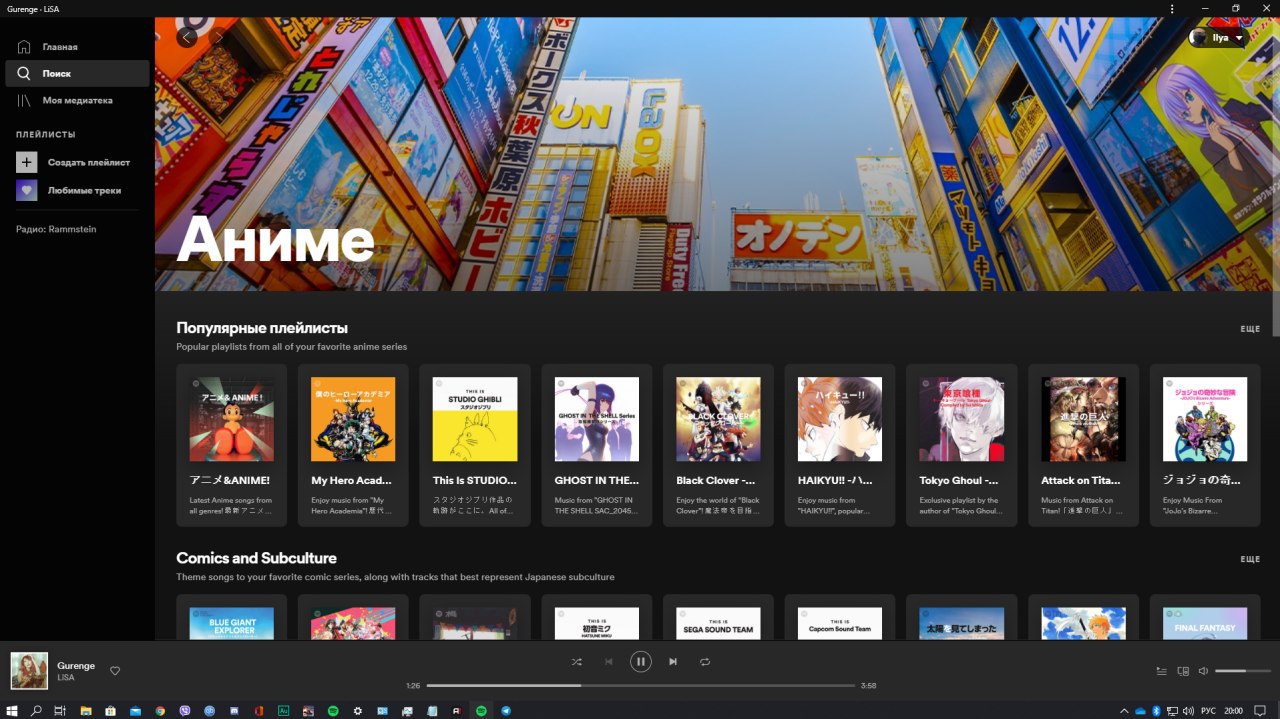
Task: Open the Blue Giant Explorer playlist
Action: click(231, 618)
